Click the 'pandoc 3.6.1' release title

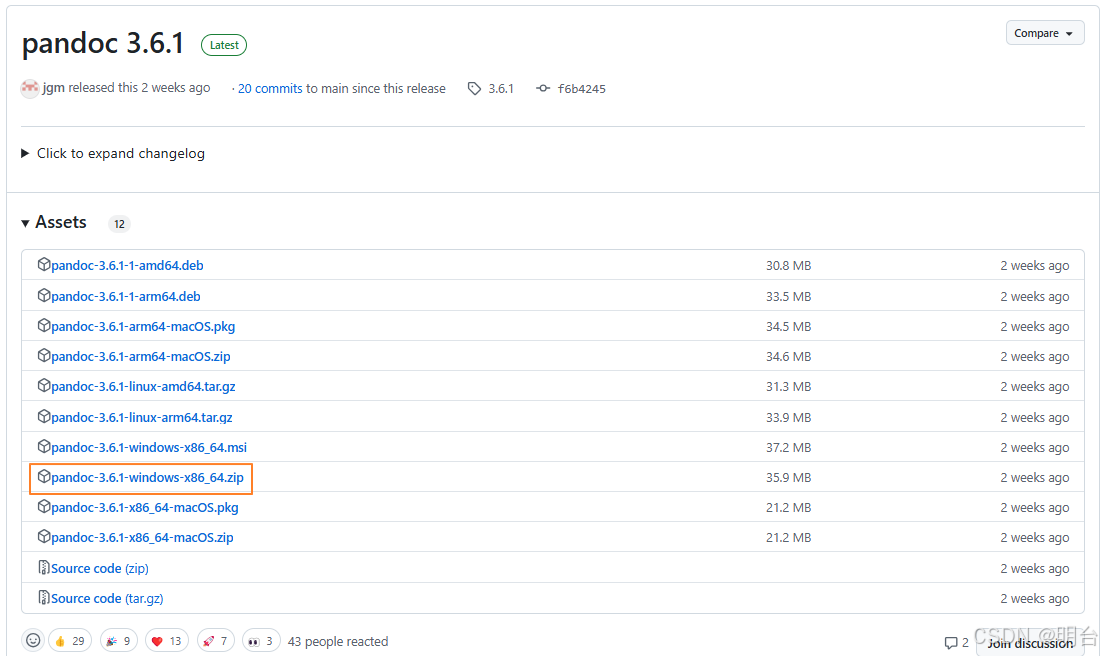[x=103, y=44]
